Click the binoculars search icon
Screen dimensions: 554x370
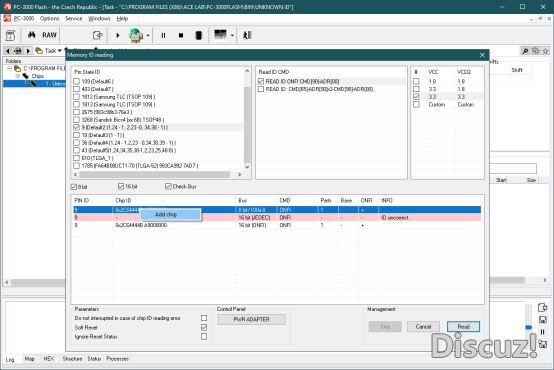(32, 35)
